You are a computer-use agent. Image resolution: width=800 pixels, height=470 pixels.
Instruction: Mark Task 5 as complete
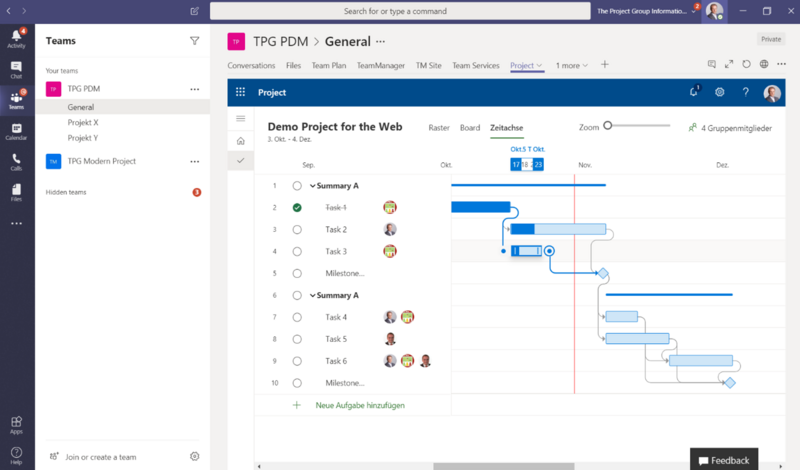click(x=297, y=339)
